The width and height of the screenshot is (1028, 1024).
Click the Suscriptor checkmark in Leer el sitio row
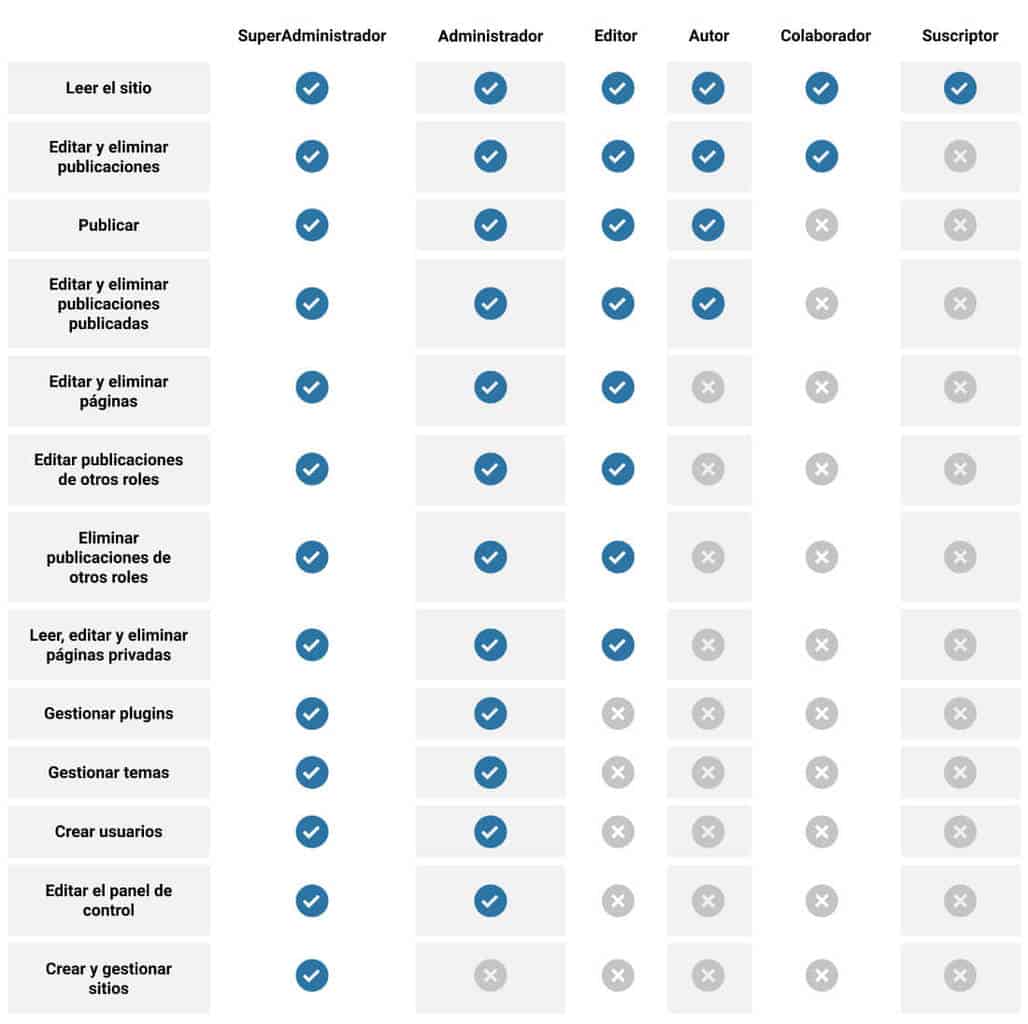pos(960,88)
